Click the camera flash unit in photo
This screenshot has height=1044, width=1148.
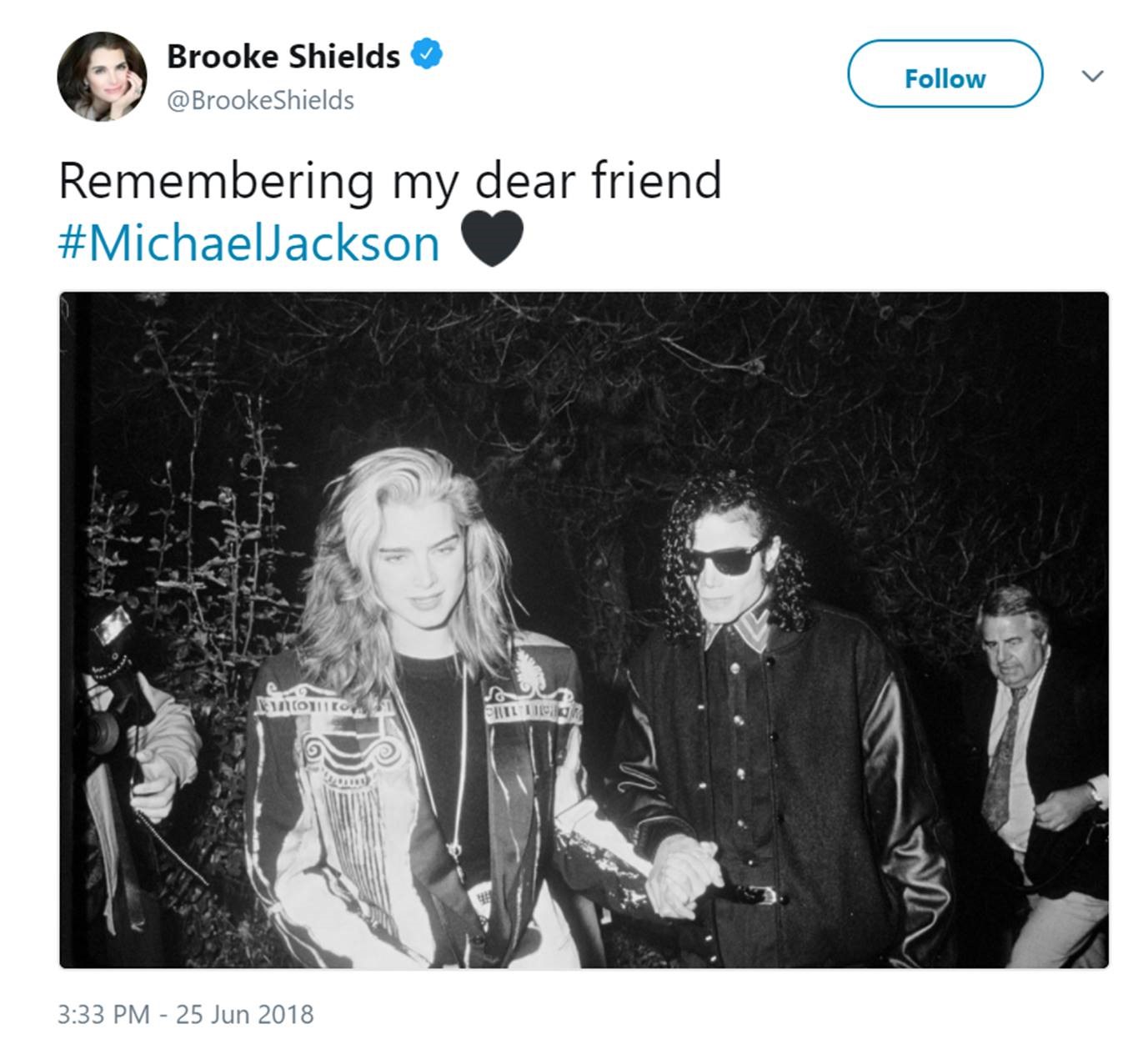pyautogui.click(x=112, y=624)
